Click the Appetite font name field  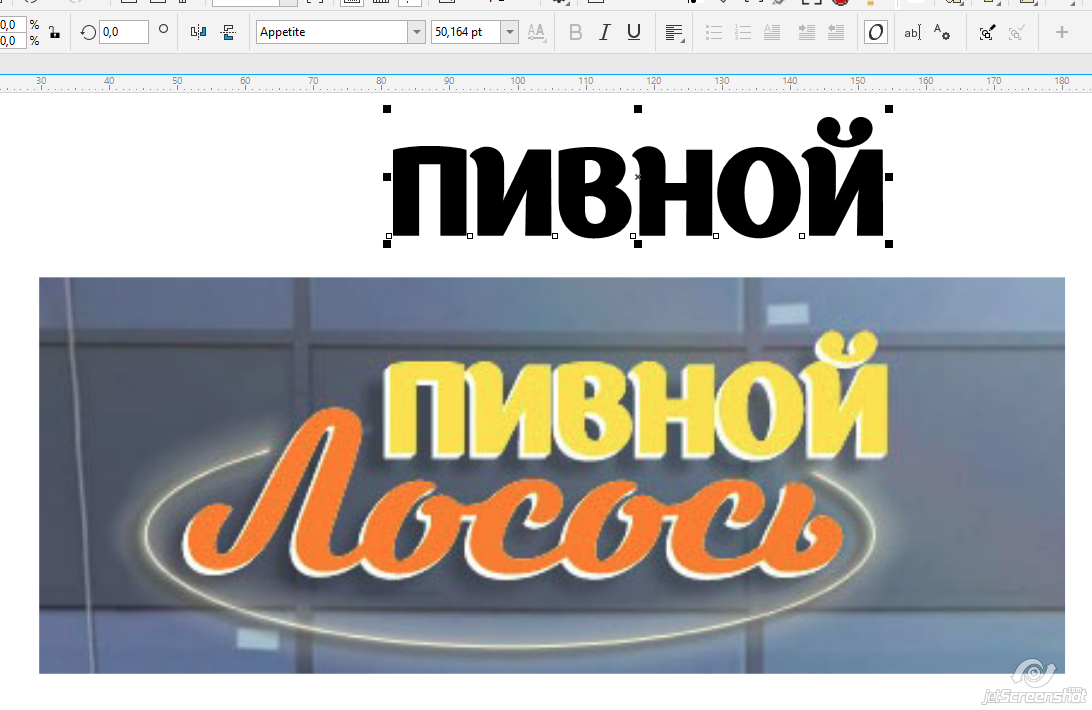(332, 32)
